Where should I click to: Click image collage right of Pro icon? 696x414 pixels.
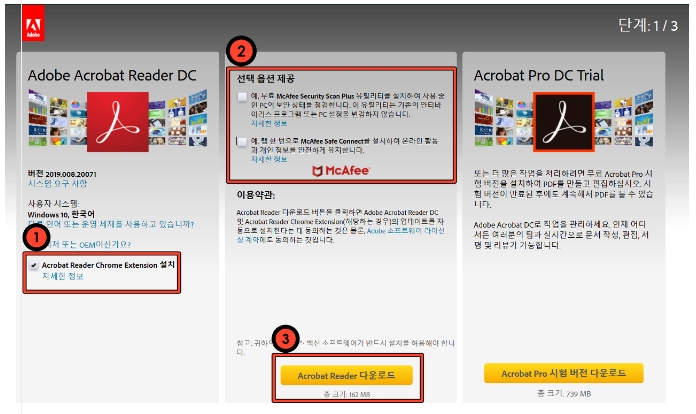(624, 118)
